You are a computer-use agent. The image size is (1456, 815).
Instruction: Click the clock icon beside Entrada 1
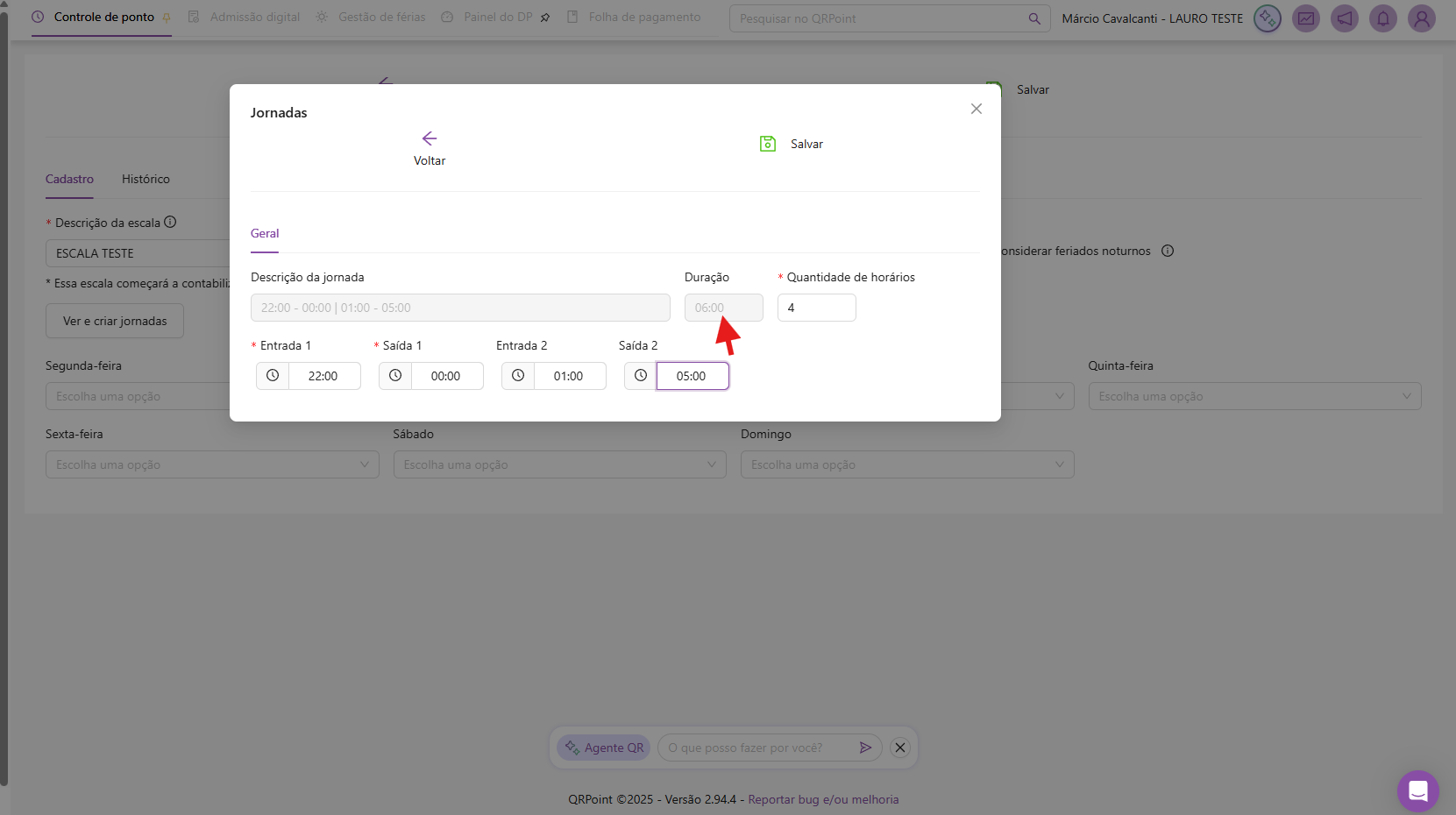[273, 376]
